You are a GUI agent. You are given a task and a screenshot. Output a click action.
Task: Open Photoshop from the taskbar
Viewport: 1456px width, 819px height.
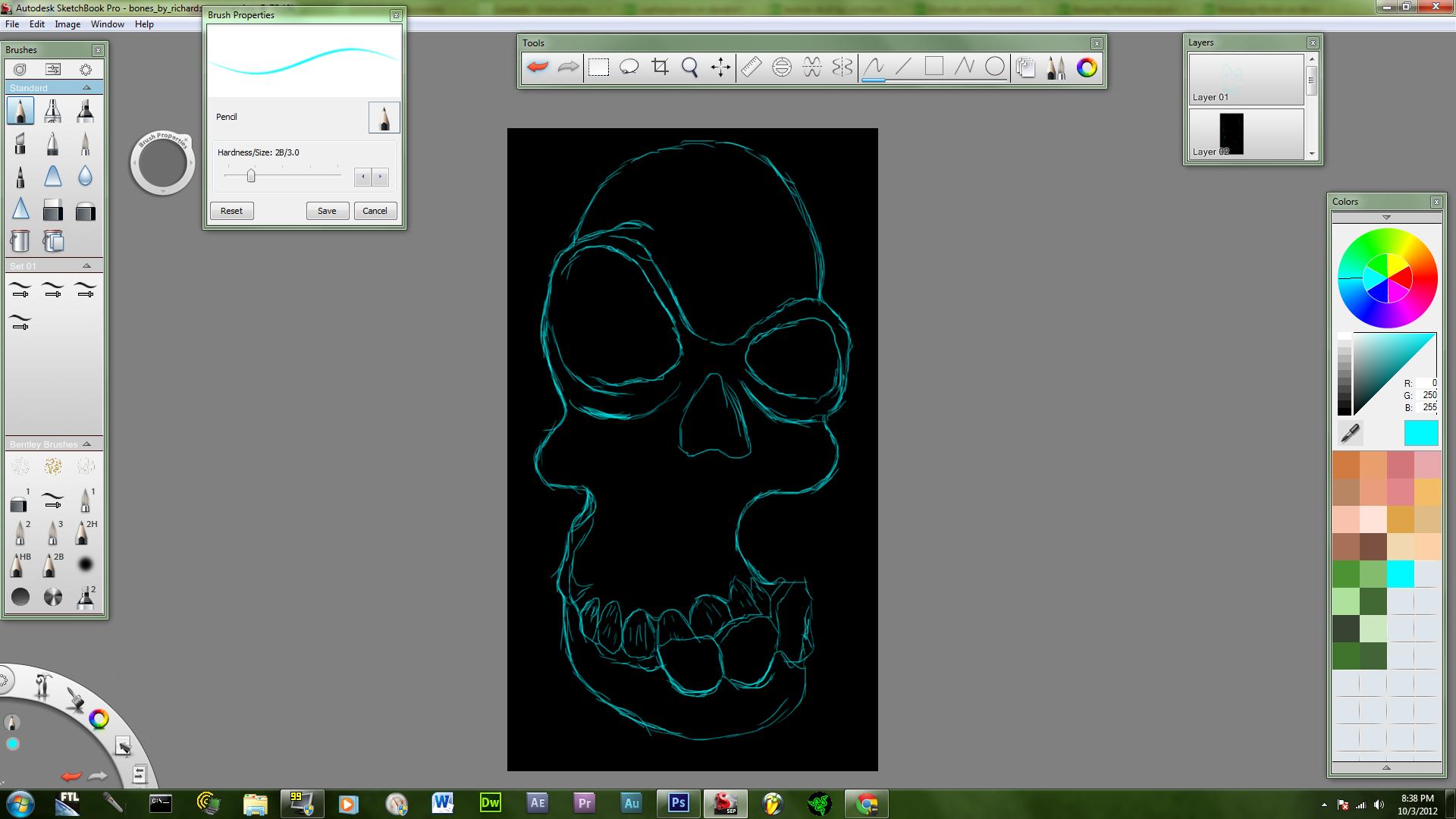pyautogui.click(x=678, y=802)
